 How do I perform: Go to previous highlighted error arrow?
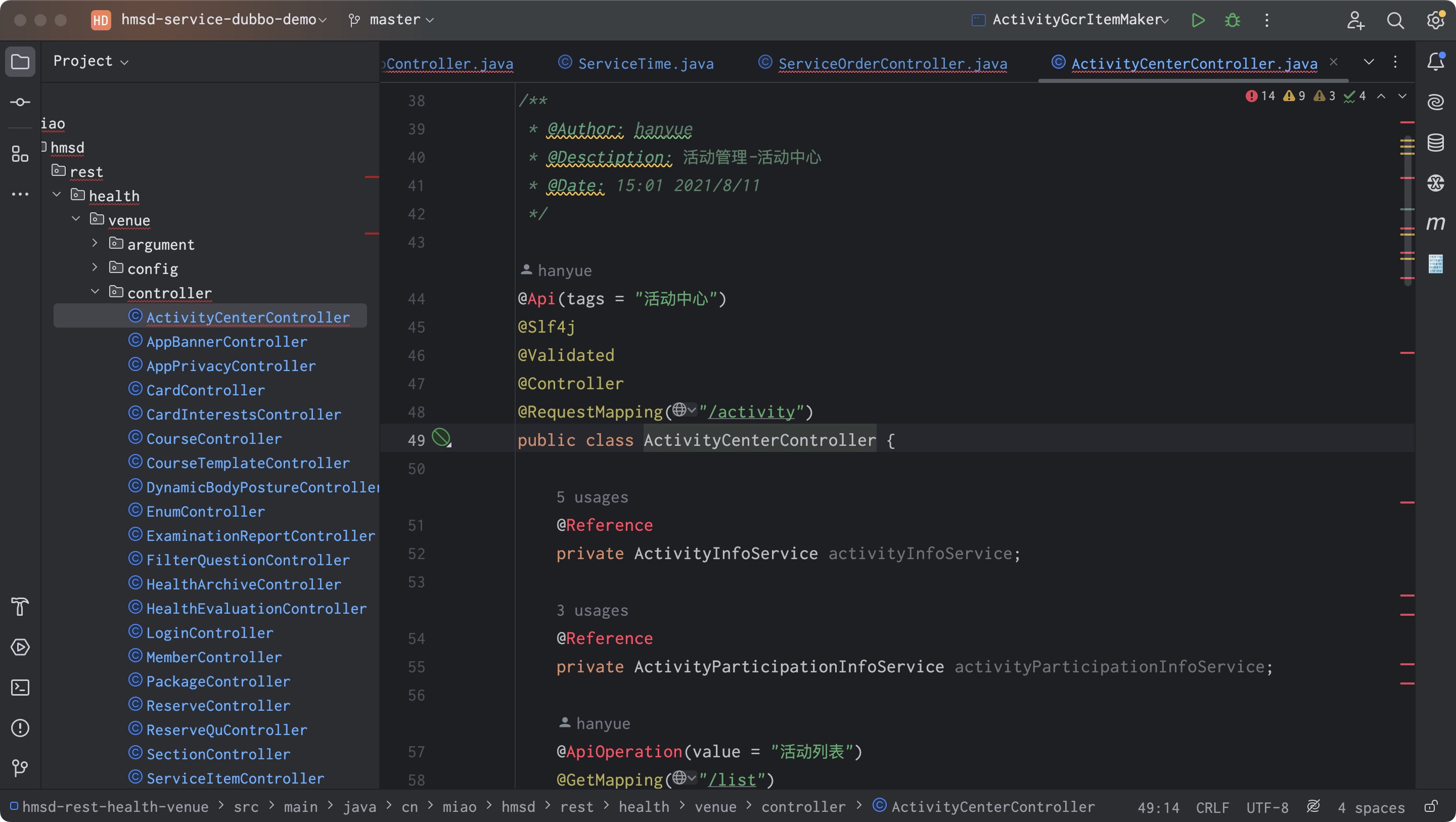pyautogui.click(x=1381, y=96)
